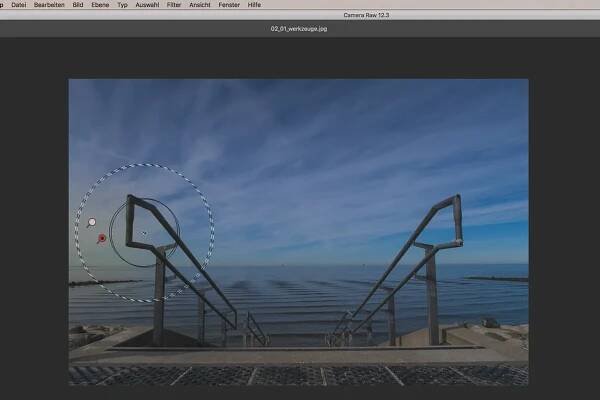Click the top of the dashed brush feather circle
Image resolution: width=600 pixels, height=400 pixels.
144,164
